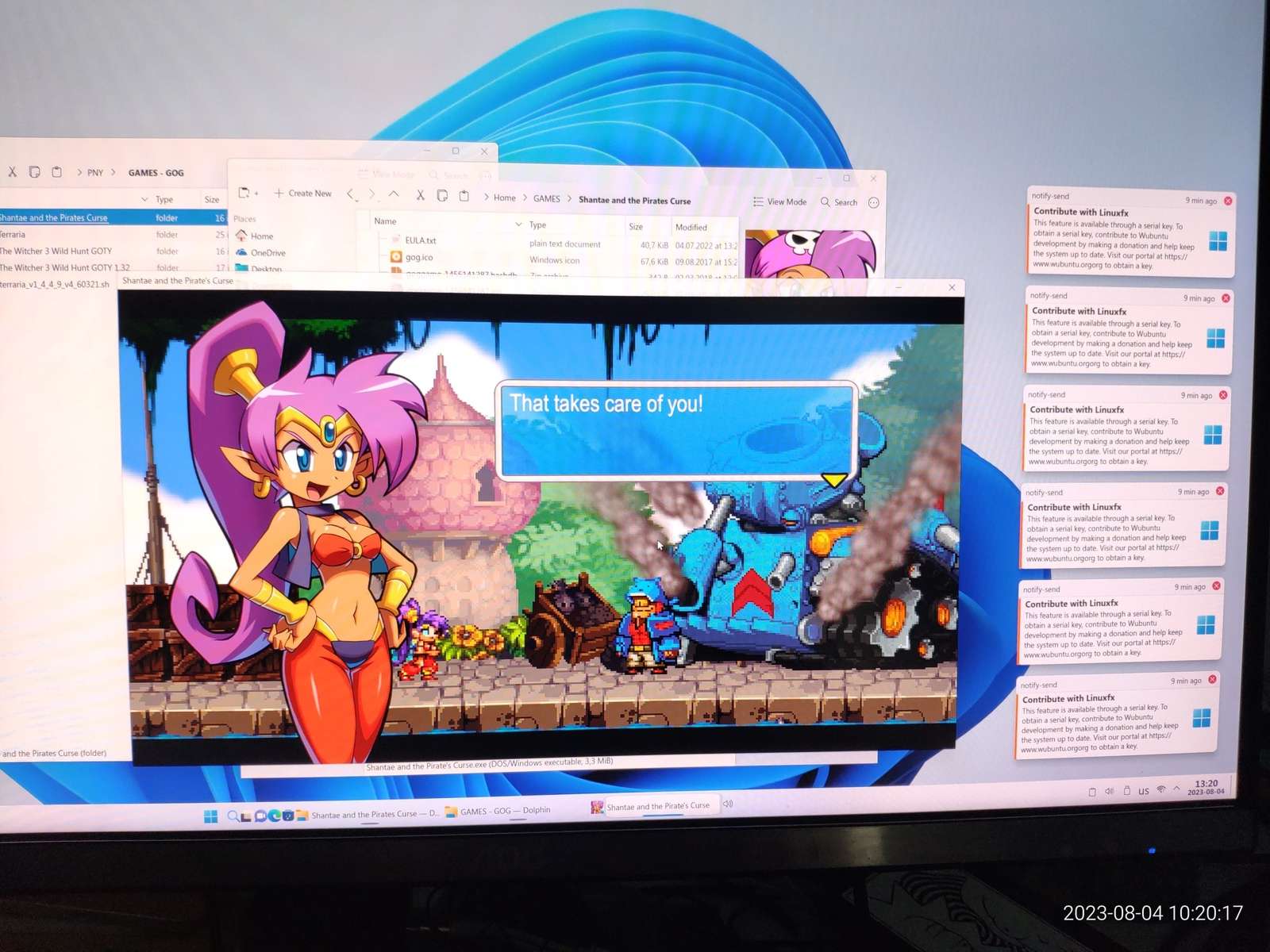
Task: Expand breadcrumb chevron before Shantae and the Pirates Curse
Action: click(x=569, y=199)
